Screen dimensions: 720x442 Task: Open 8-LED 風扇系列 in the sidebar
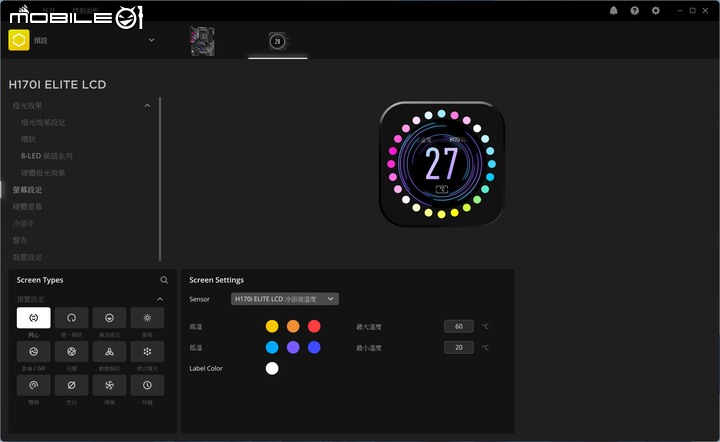(46, 156)
